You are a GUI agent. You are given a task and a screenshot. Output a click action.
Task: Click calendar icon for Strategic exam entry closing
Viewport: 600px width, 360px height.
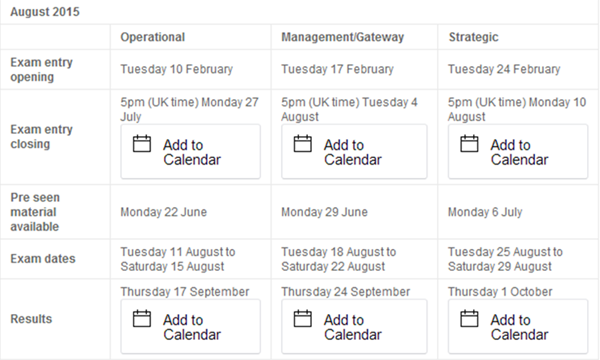[x=469, y=144]
